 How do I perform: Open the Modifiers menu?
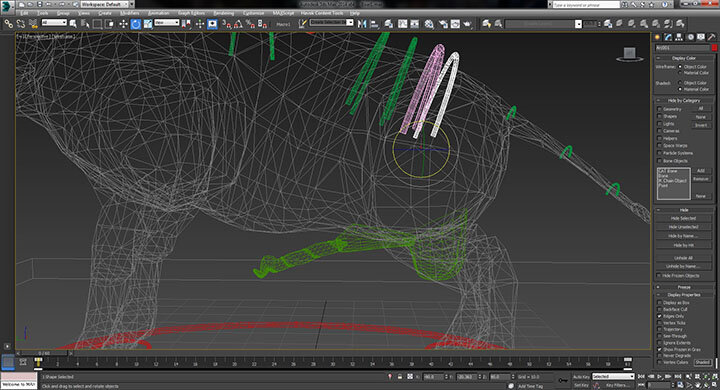click(129, 13)
